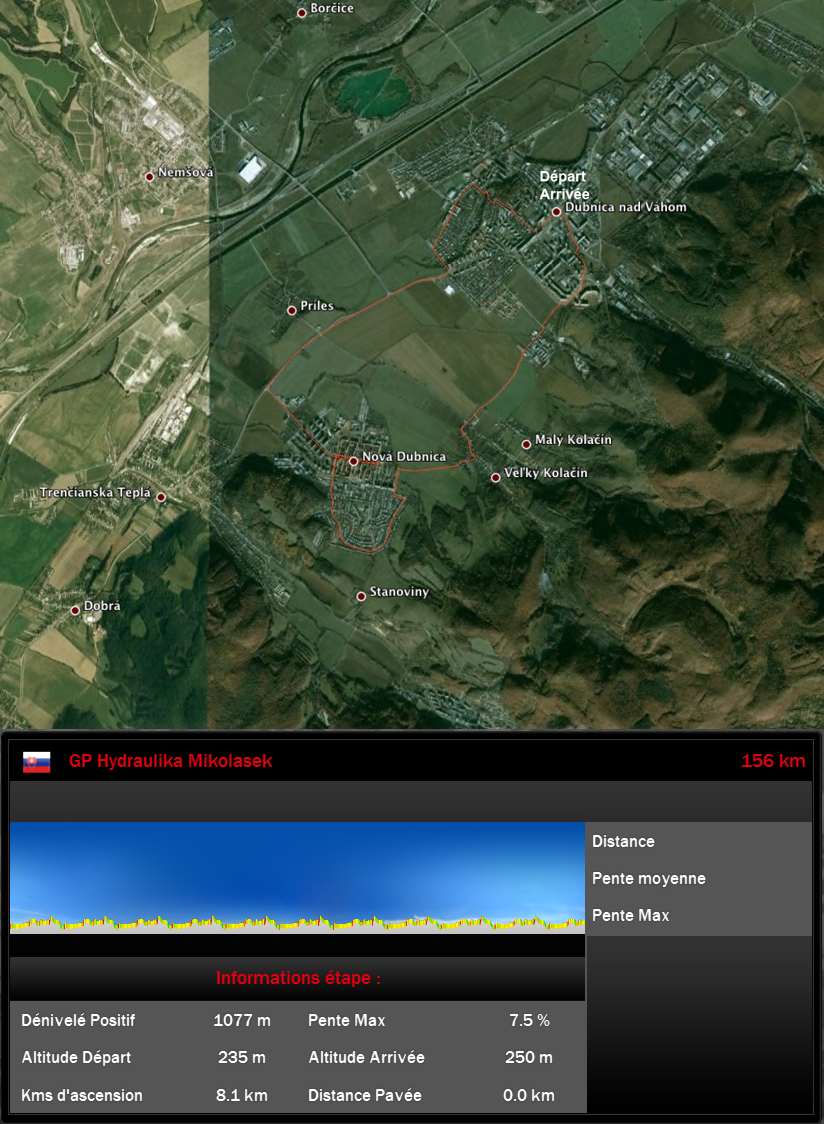The width and height of the screenshot is (824, 1124).
Task: Click the Pente Max label in side panel
Action: tap(630, 915)
